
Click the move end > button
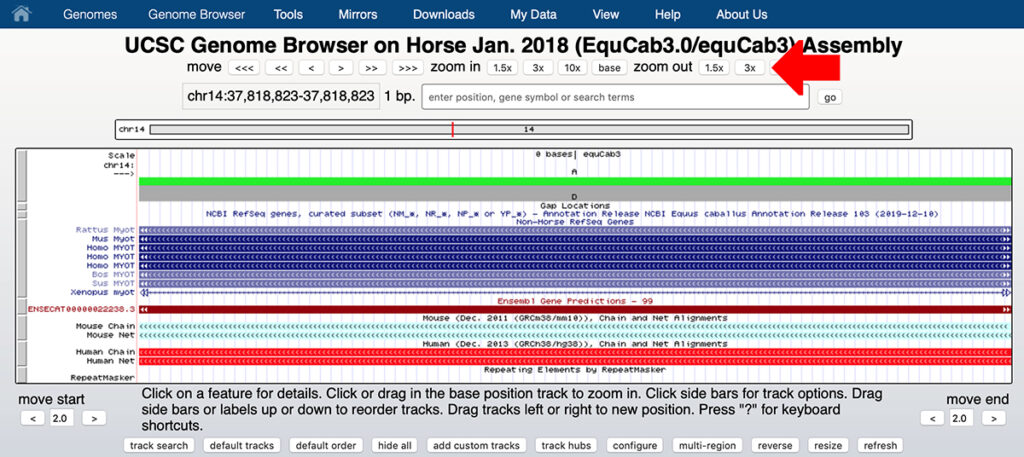tap(993, 418)
